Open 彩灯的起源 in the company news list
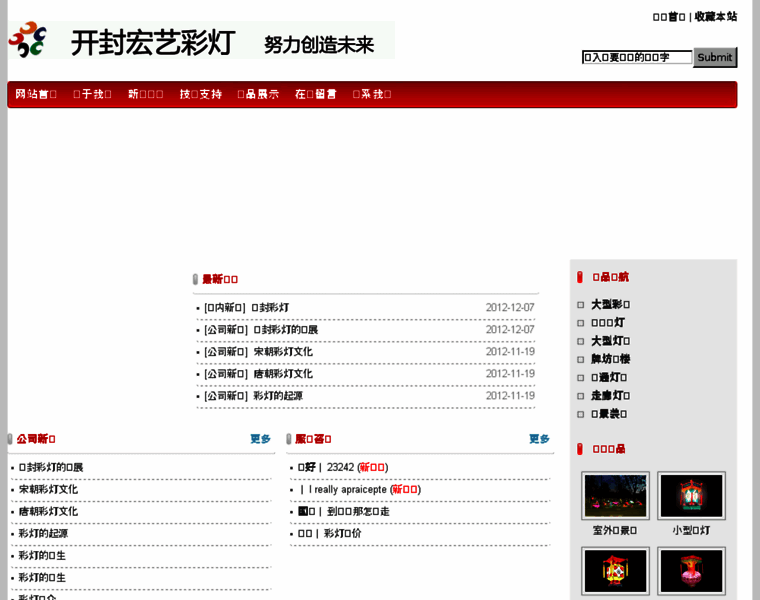Viewport: 760px width, 600px height. [43, 533]
